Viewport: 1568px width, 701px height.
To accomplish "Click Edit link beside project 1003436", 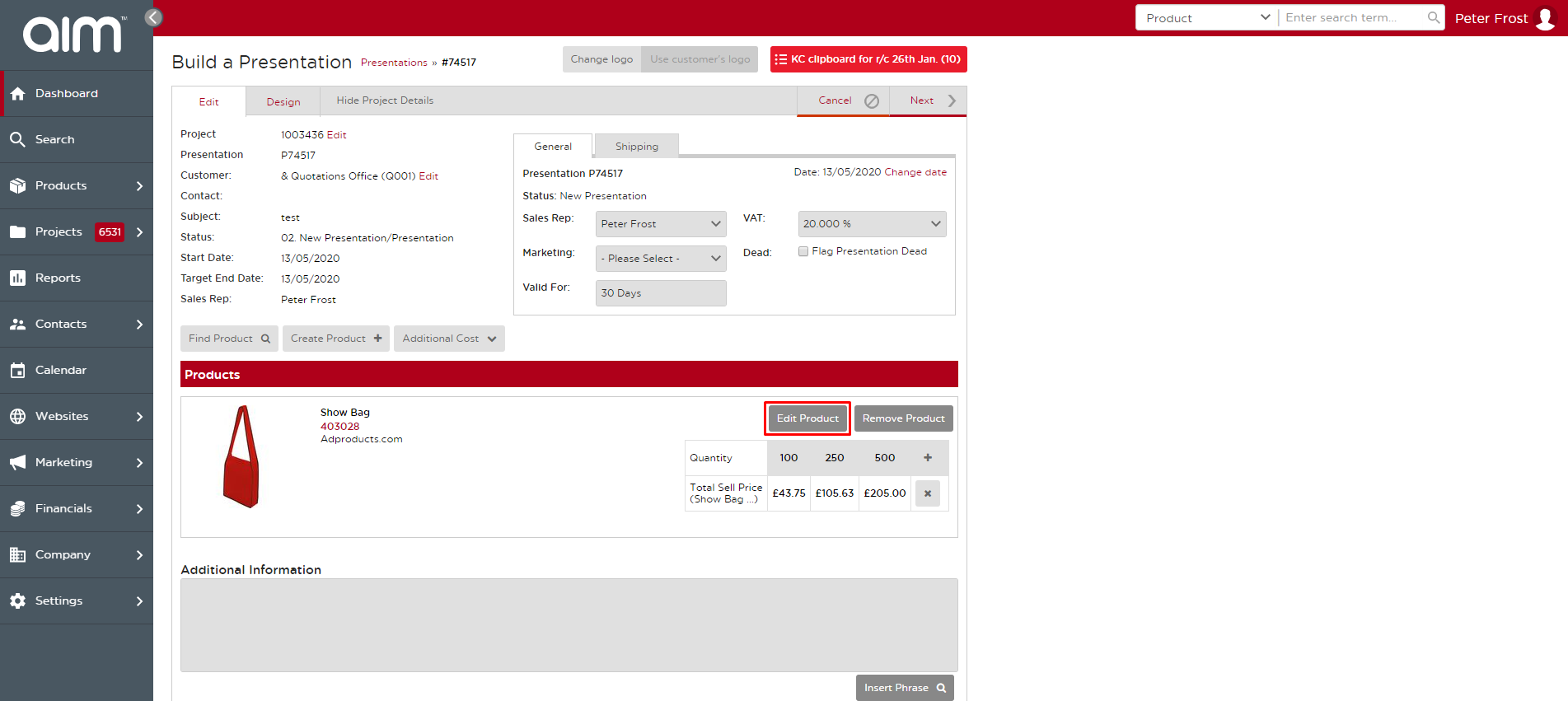I will coord(336,135).
